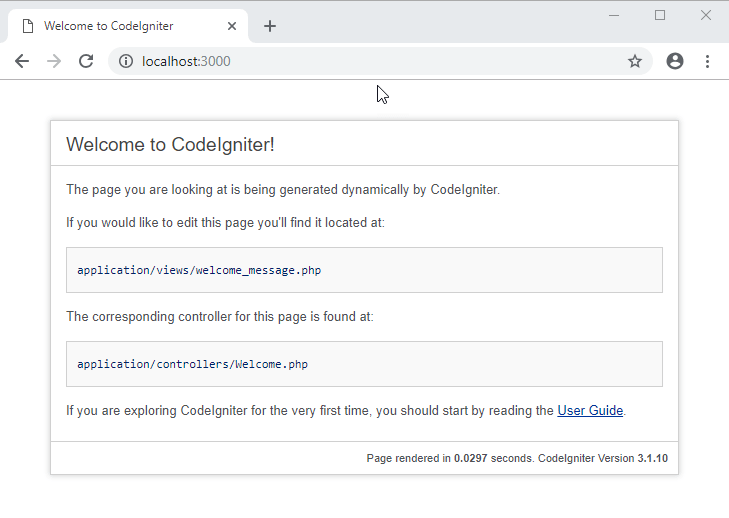
Task: Open a new tab with plus button
Action: tap(270, 26)
